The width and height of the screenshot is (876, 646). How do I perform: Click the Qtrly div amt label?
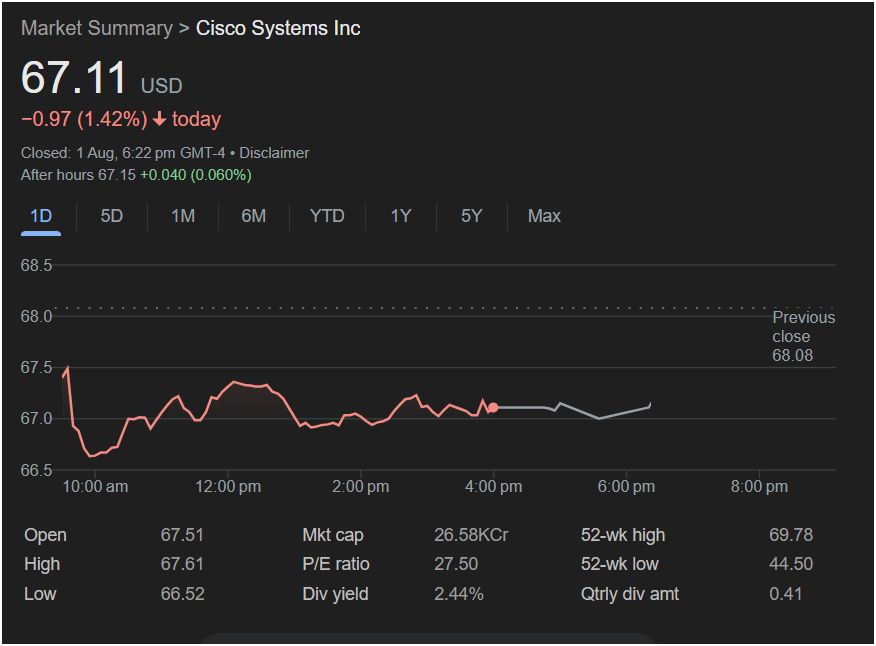(630, 594)
